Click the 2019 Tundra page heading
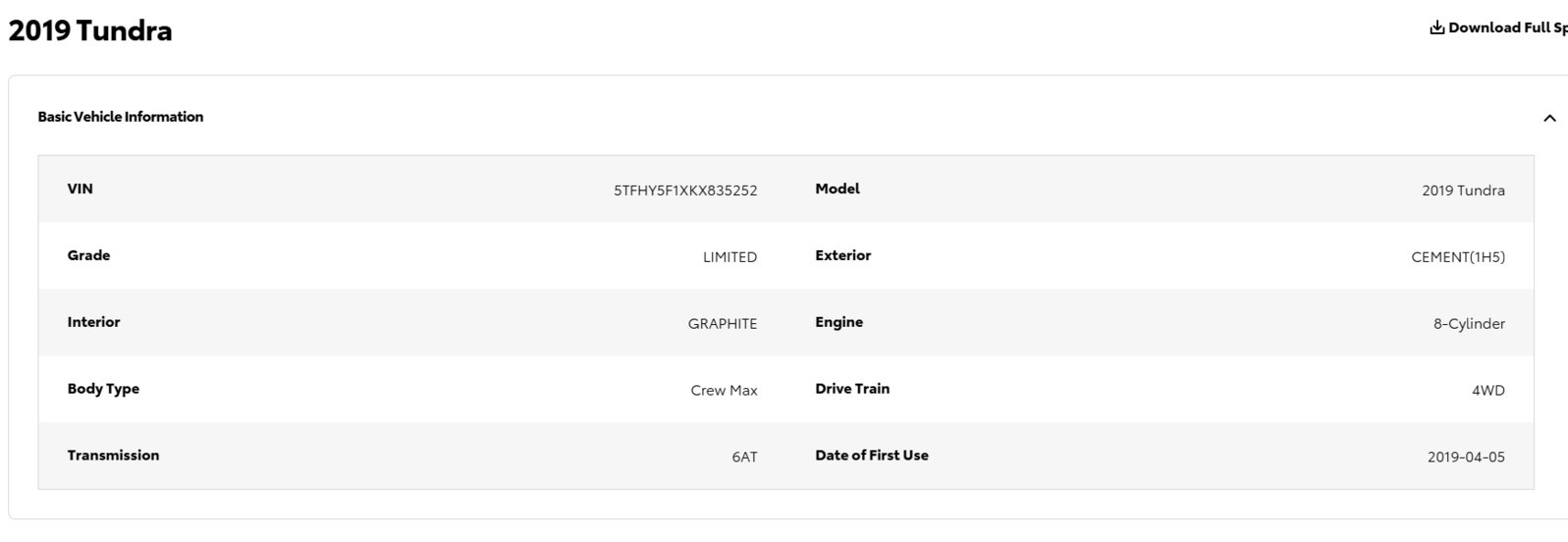This screenshot has height=542, width=1568. click(90, 30)
